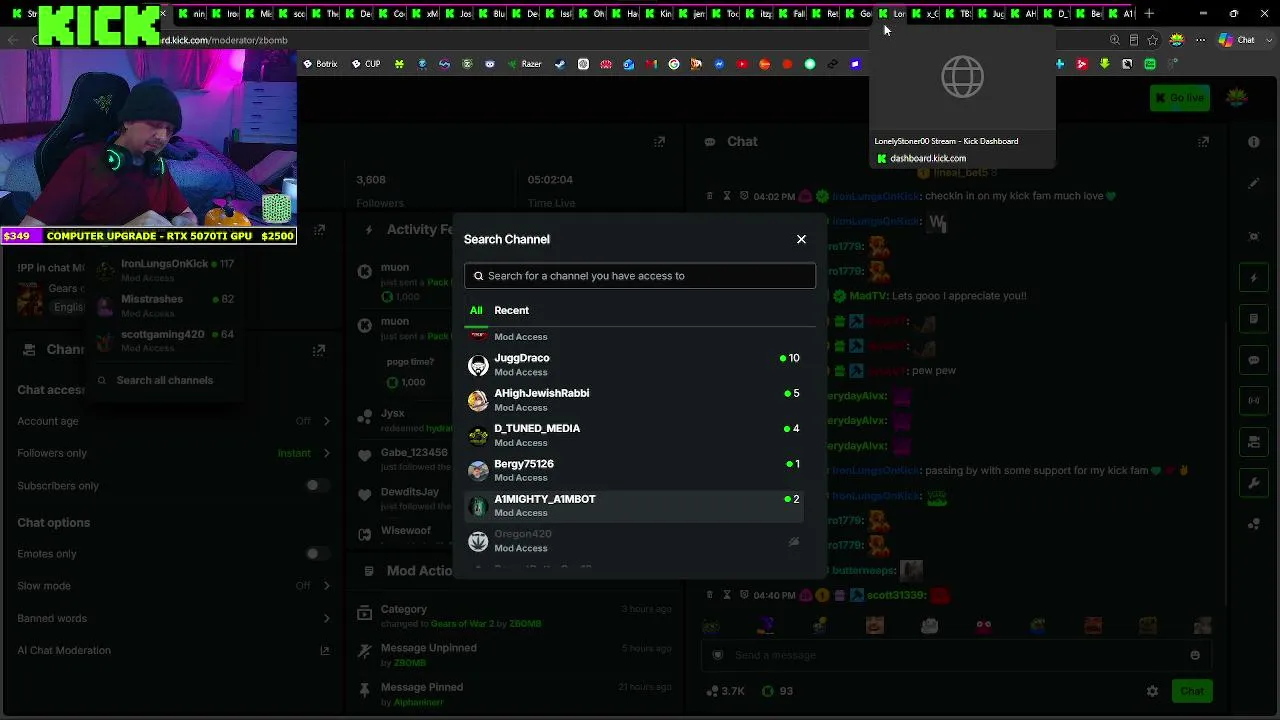1280x720 pixels.
Task: Click the wrench tools icon in sidebar
Action: tap(1254, 483)
